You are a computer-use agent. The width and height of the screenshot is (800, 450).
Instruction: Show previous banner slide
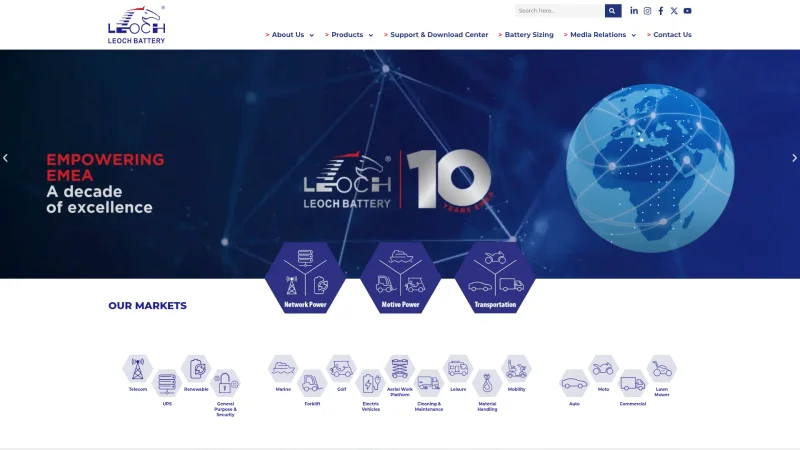point(6,158)
